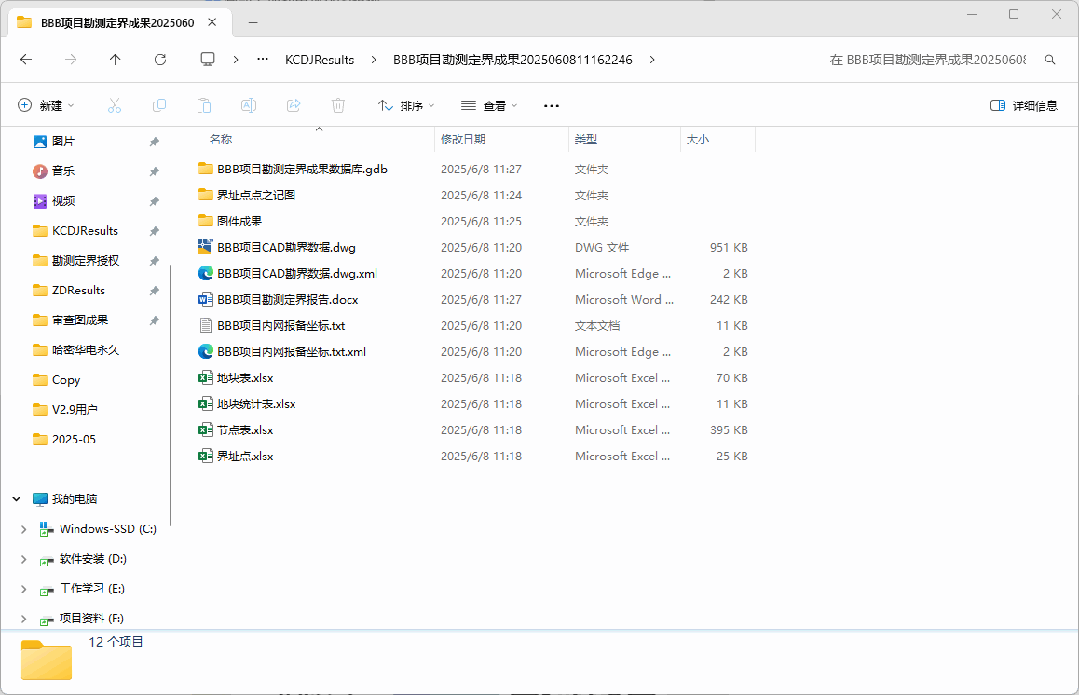Click KCDJResults in the address breadcrumb
The height and width of the screenshot is (695, 1079).
319,59
